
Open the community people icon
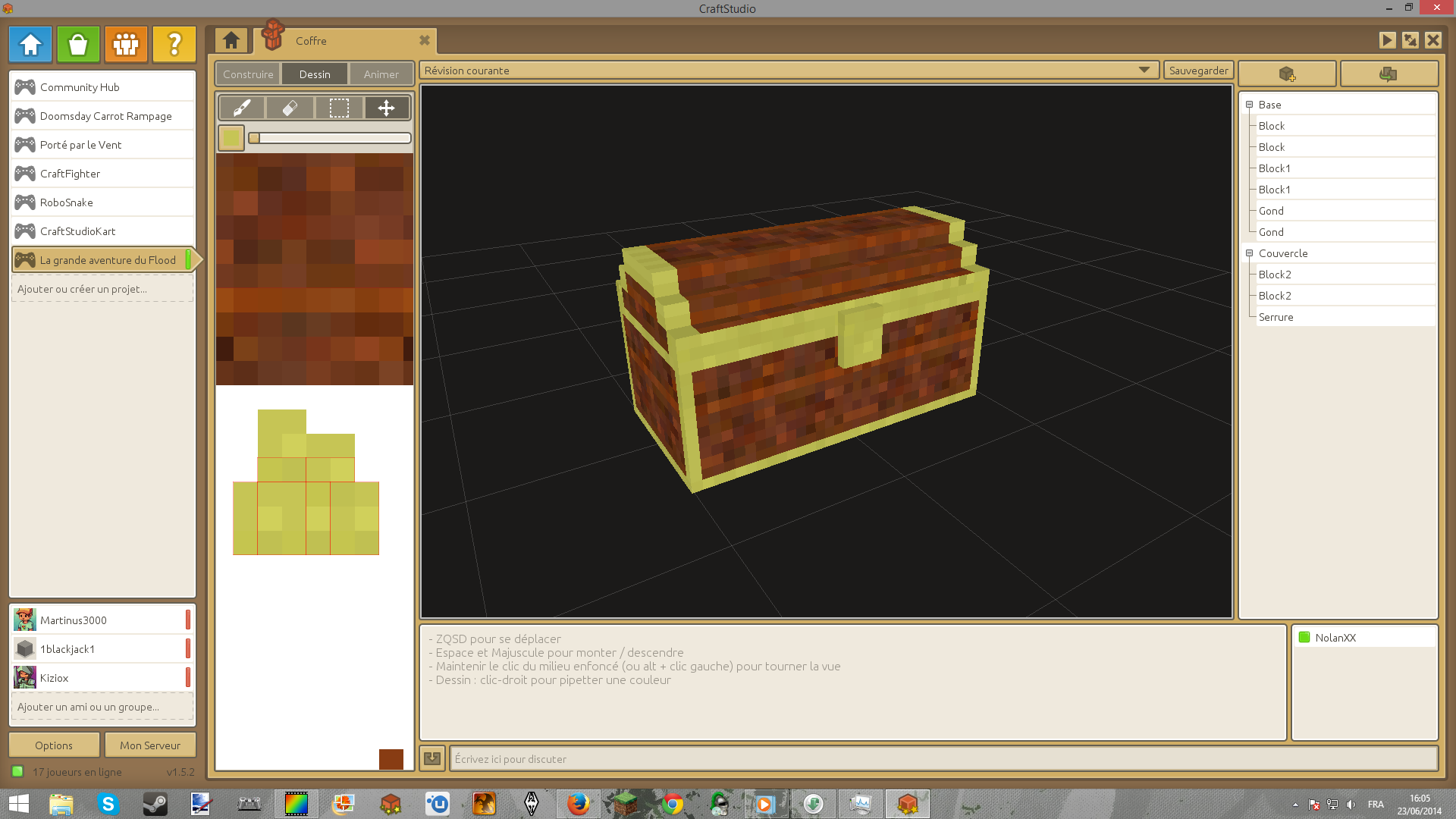[126, 45]
